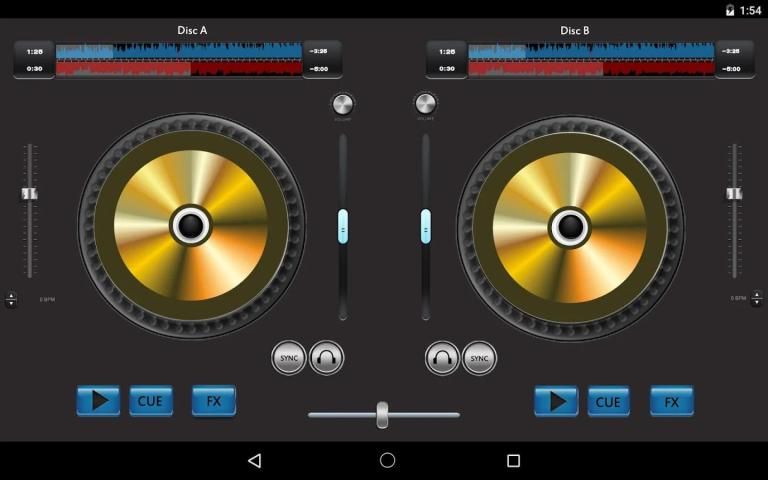768x480 pixels.
Task: Open FX effects for Disc A
Action: (x=213, y=401)
